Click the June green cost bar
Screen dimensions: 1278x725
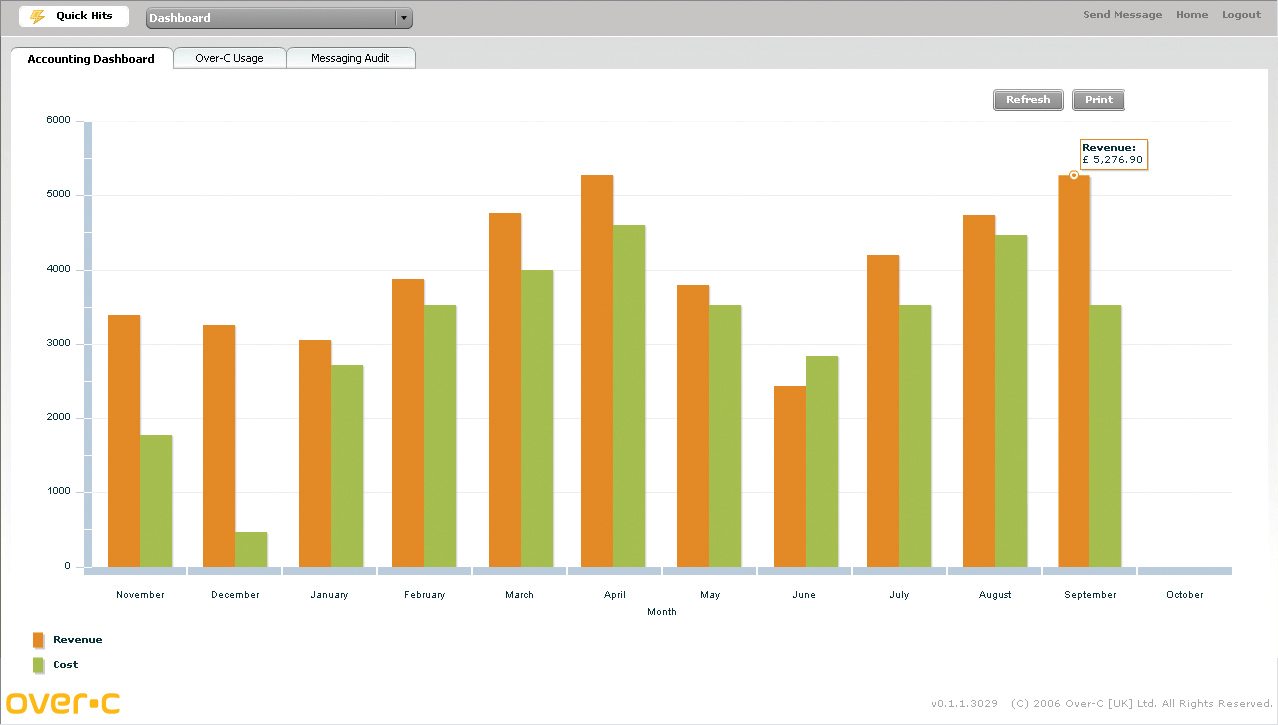tap(822, 461)
